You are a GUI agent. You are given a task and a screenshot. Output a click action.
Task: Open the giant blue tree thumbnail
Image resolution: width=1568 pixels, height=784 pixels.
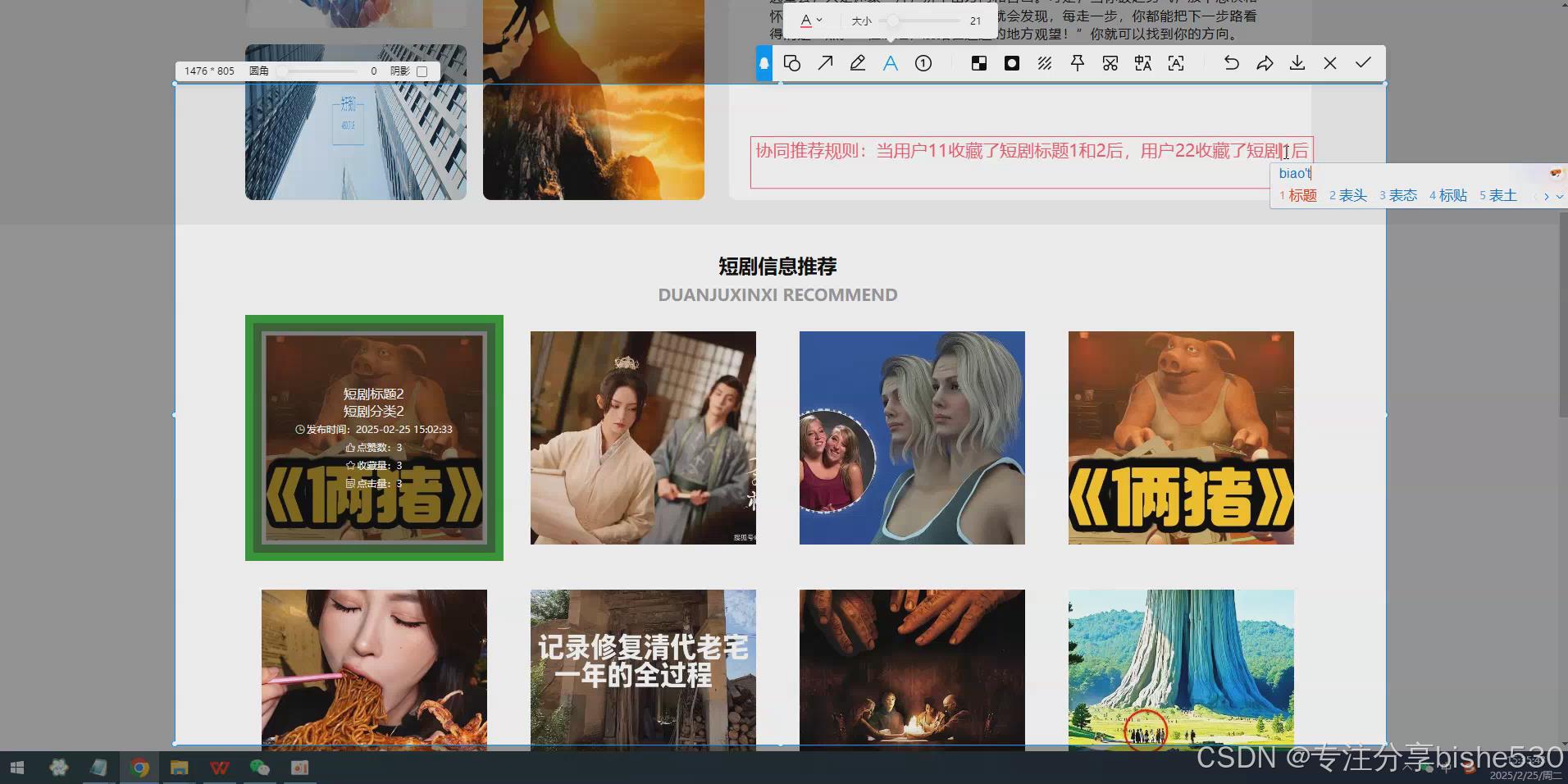[x=1181, y=670]
